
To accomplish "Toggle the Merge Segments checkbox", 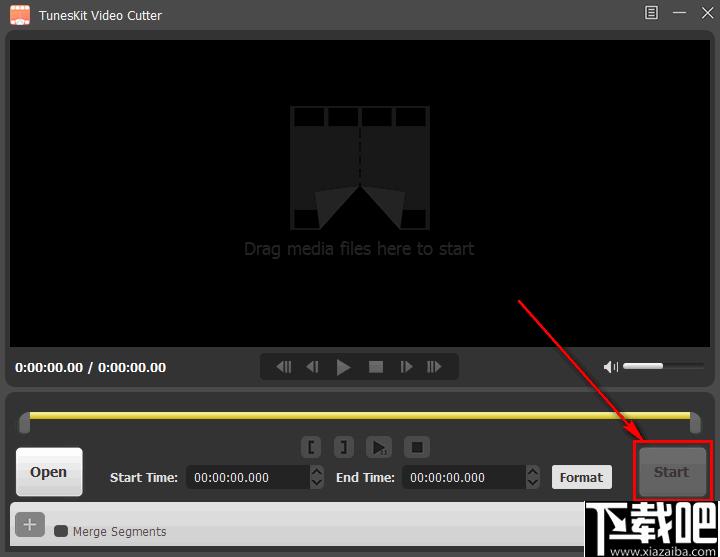I will (x=61, y=531).
